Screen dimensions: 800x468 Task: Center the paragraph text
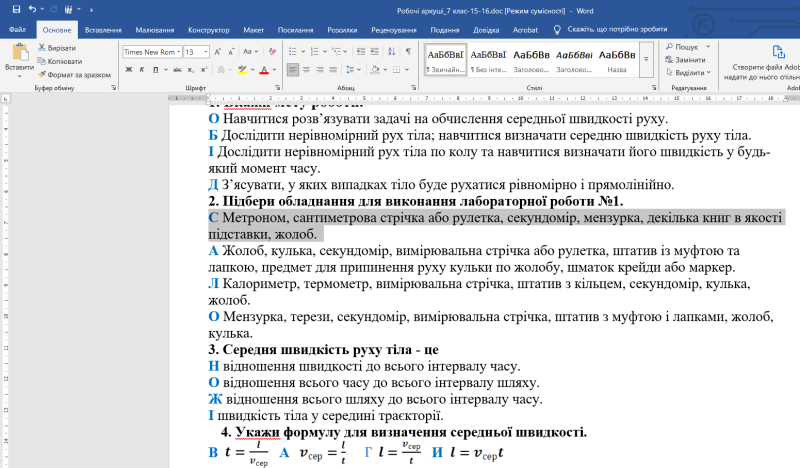tap(306, 70)
